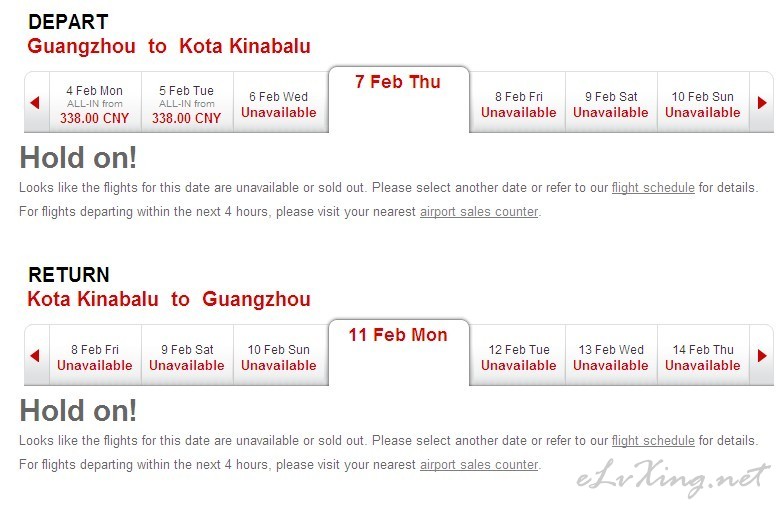
Task: Choose the 12 Feb Tue return date
Action: tap(518, 356)
